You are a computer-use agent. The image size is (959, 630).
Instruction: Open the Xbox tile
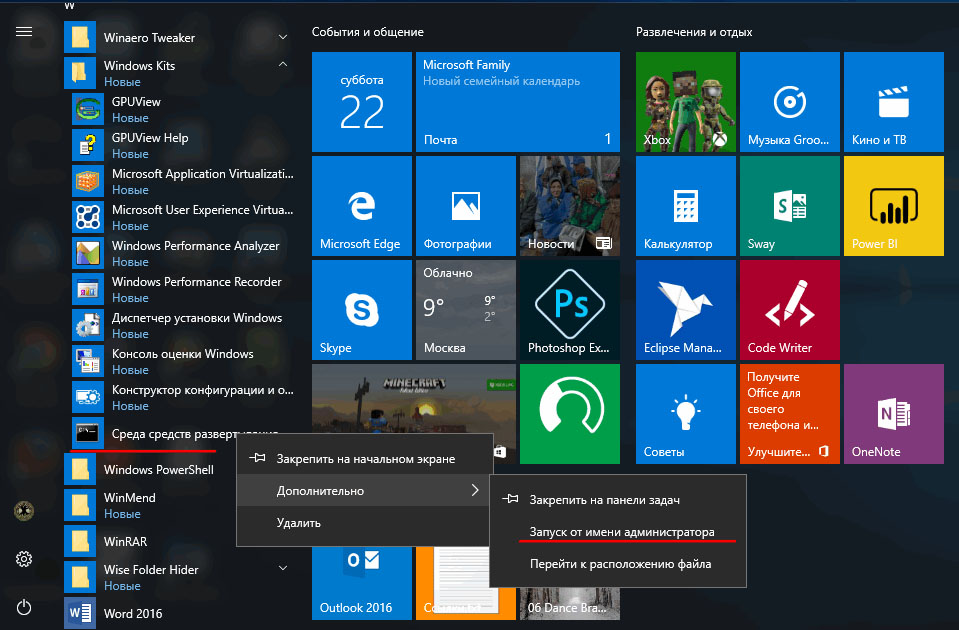click(686, 102)
